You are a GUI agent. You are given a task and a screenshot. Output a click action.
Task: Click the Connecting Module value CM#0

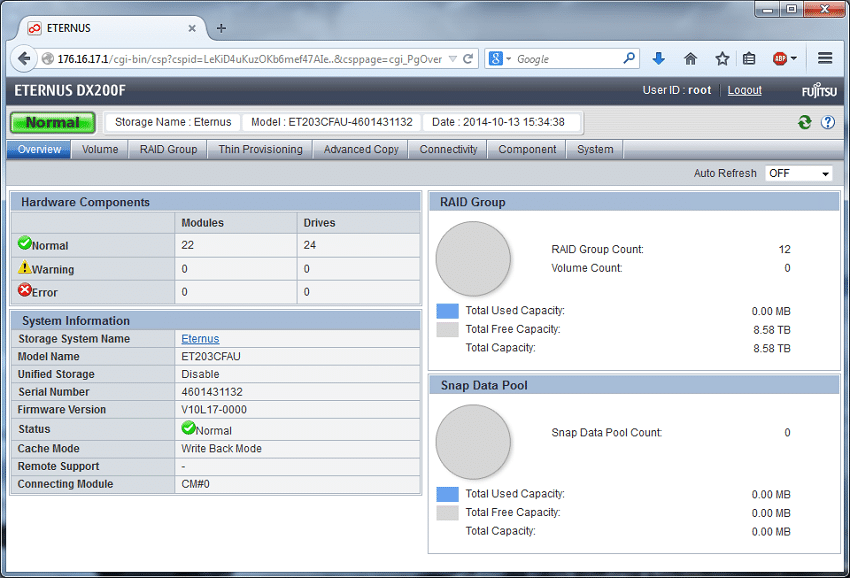point(195,484)
